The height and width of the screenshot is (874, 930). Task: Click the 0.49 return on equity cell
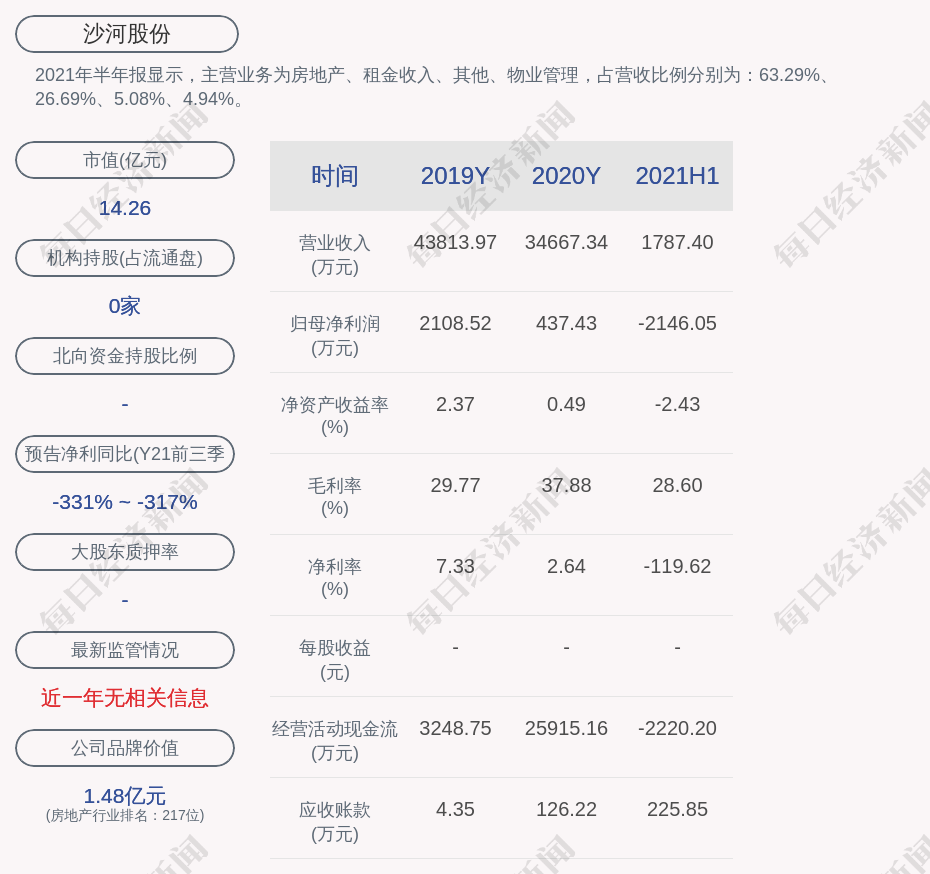coord(566,404)
